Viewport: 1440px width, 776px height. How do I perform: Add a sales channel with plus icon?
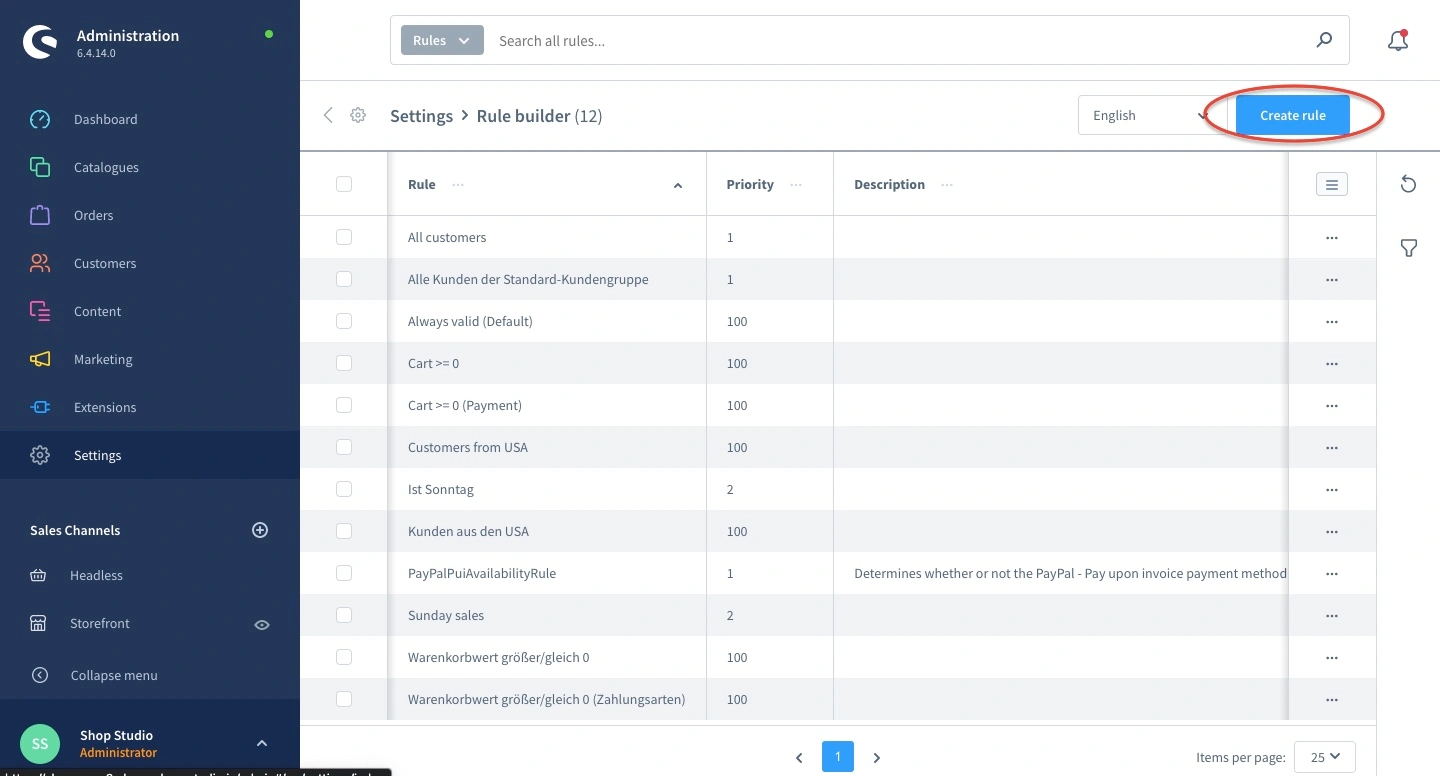tap(260, 530)
